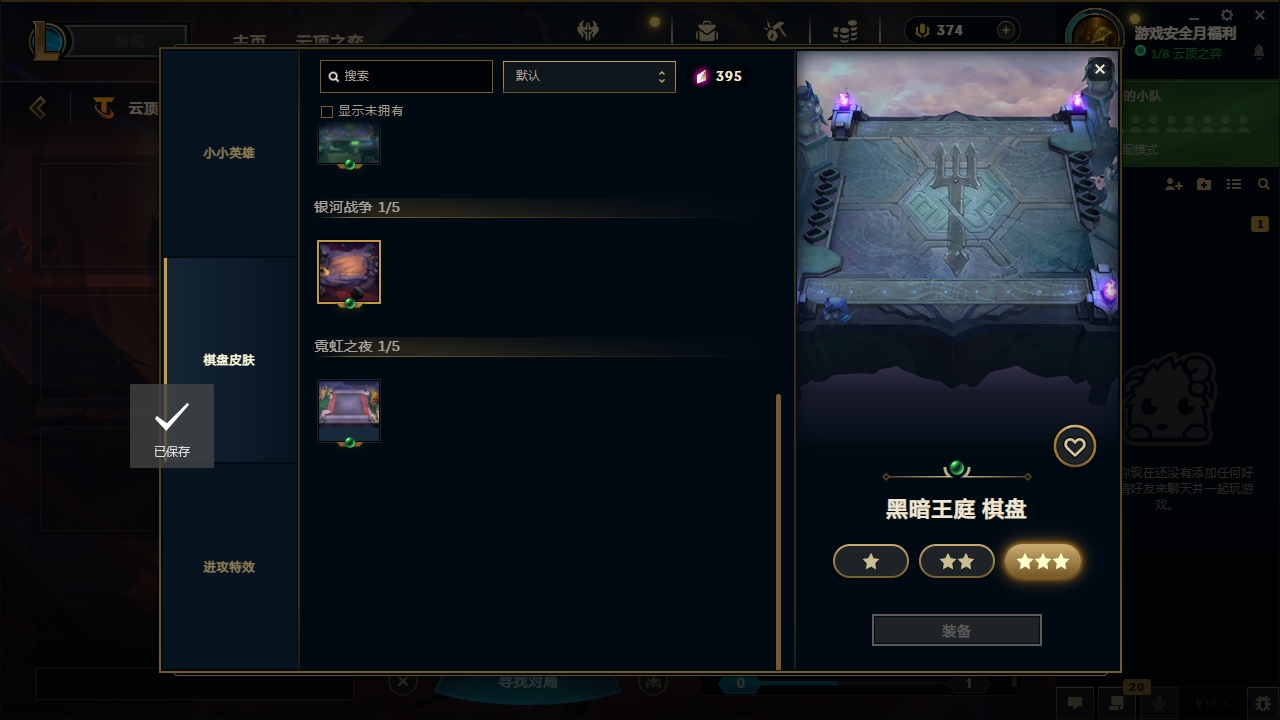Select the two-star board variant
The height and width of the screenshot is (720, 1280).
point(957,561)
